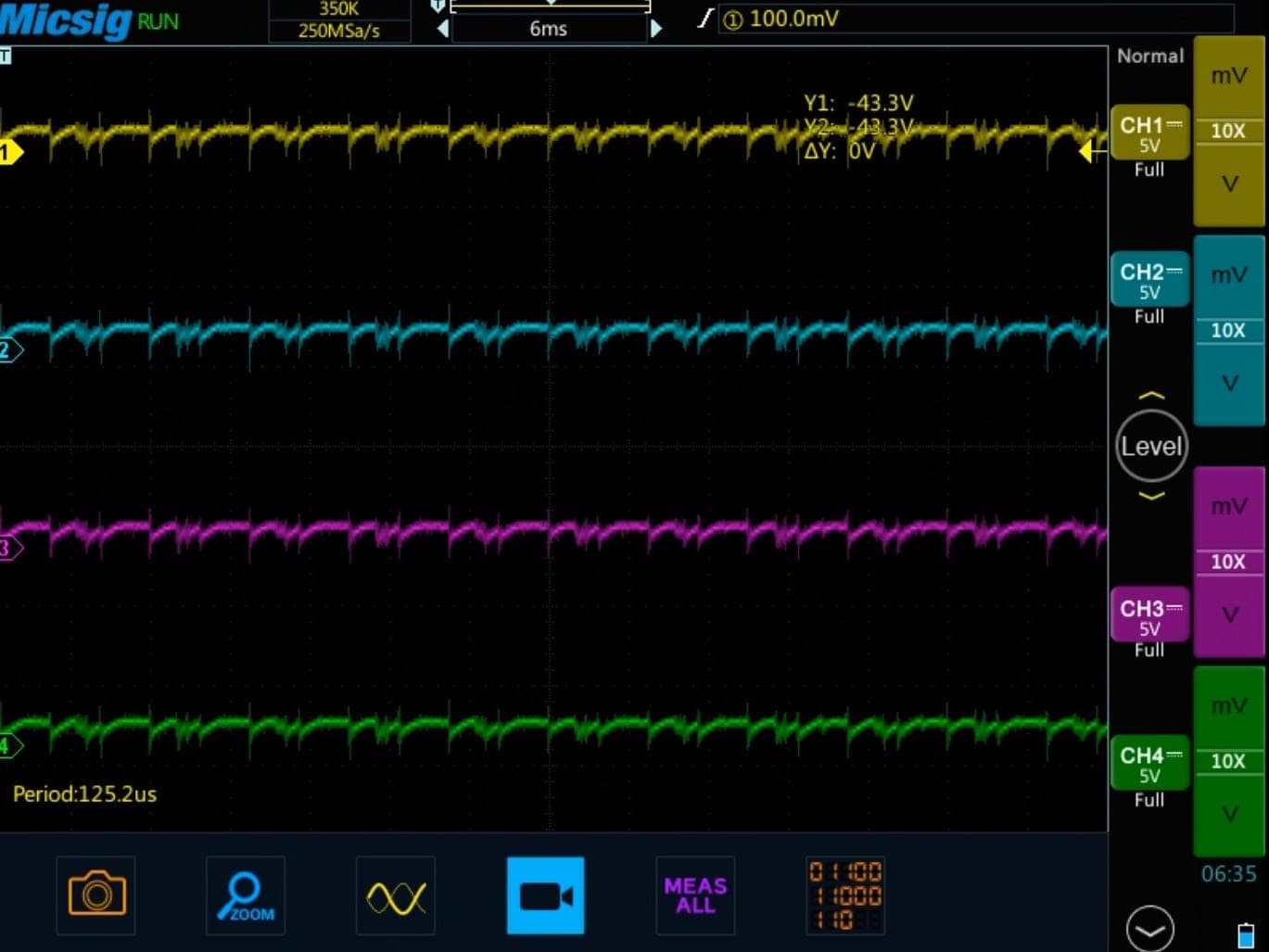
Task: Select the channel 1 ground marker
Action: click(x=9, y=152)
